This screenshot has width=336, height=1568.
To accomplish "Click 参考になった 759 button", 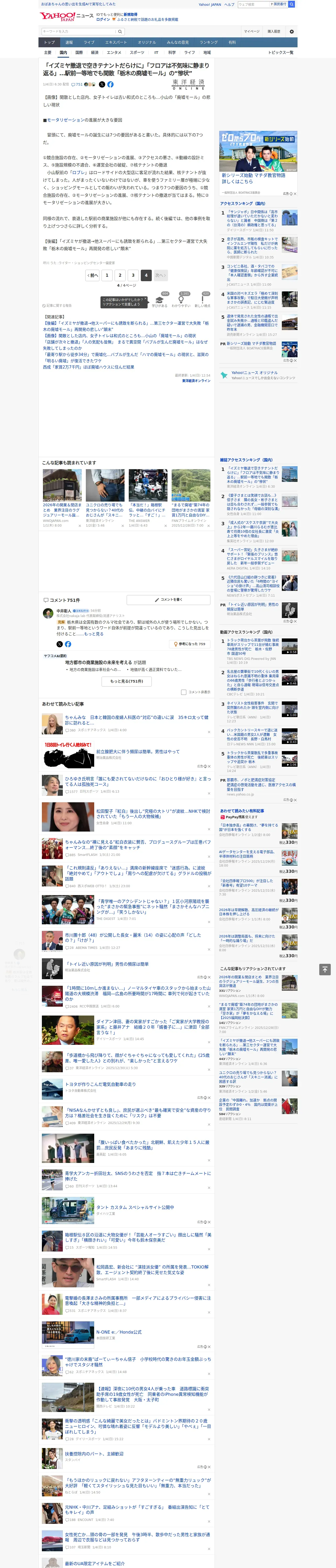I will [x=190, y=644].
